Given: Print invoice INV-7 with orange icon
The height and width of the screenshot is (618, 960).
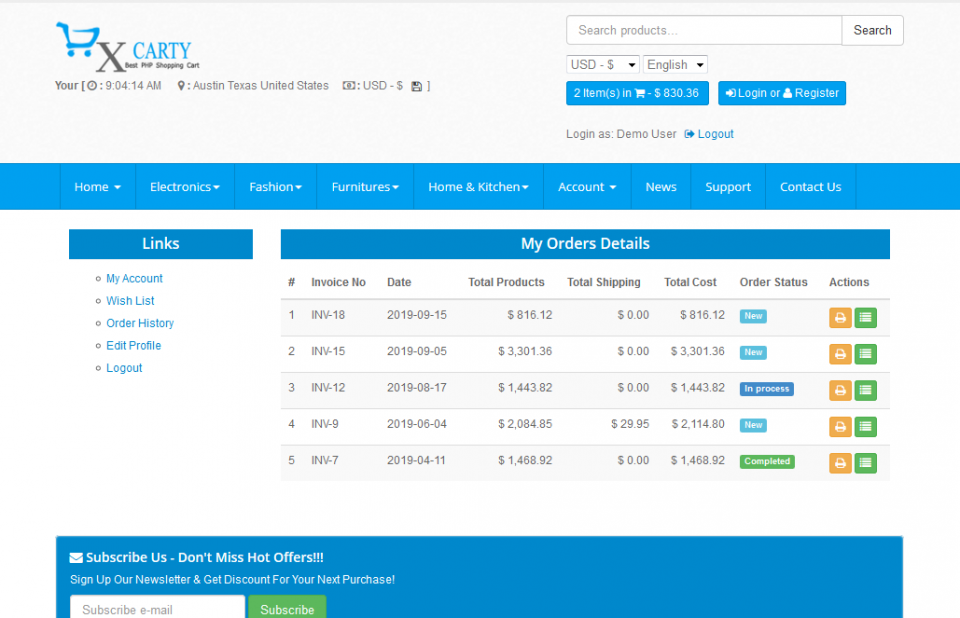Looking at the screenshot, I should (x=840, y=463).
